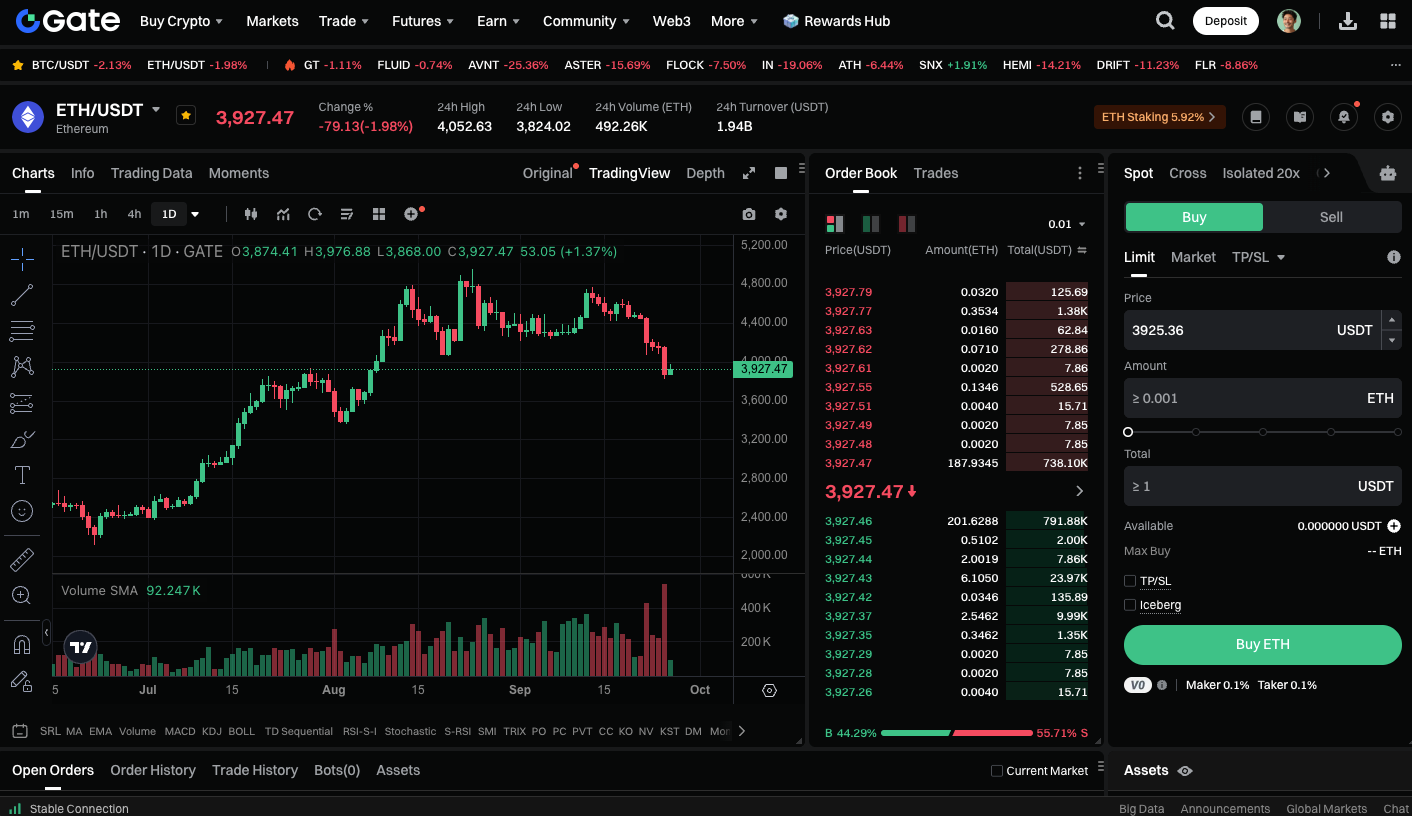Viewport: 1412px width, 816px height.
Task: Expand the chart to fullscreen
Action: click(749, 173)
